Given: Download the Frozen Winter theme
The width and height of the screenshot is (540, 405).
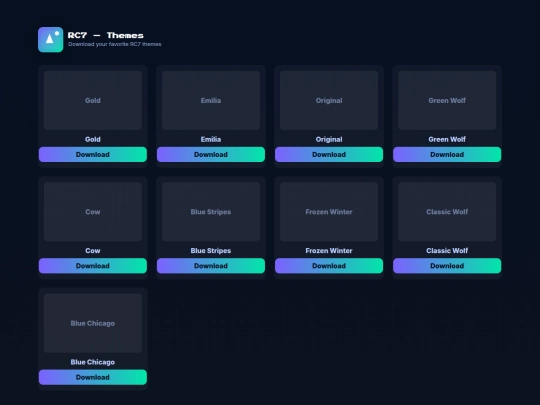Looking at the screenshot, I should [x=329, y=266].
